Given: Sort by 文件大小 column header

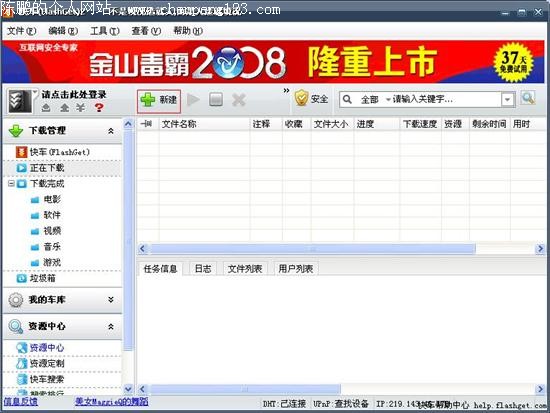Looking at the screenshot, I should click(x=332, y=124).
